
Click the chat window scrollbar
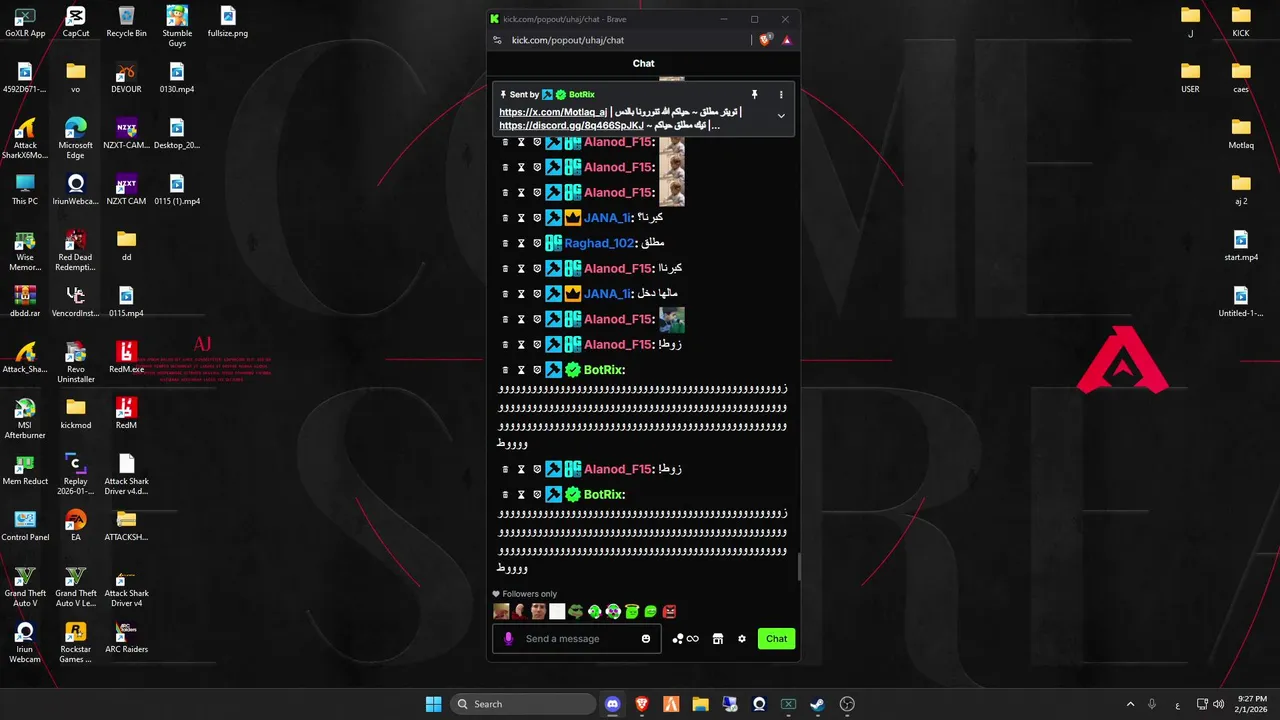pyautogui.click(x=798, y=567)
